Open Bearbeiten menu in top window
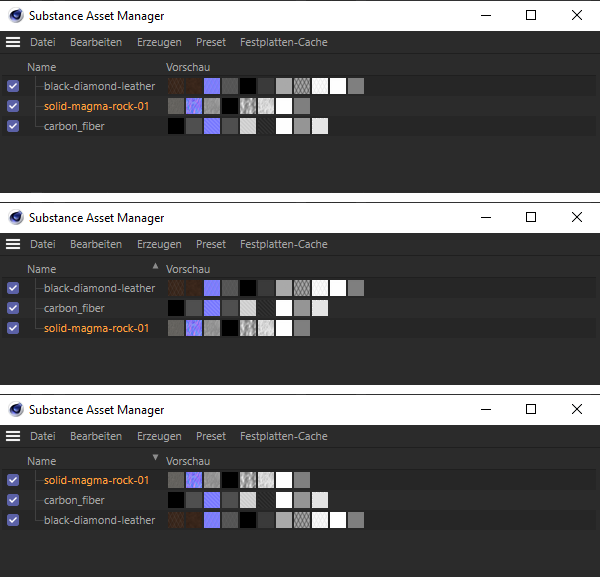 click(x=96, y=42)
